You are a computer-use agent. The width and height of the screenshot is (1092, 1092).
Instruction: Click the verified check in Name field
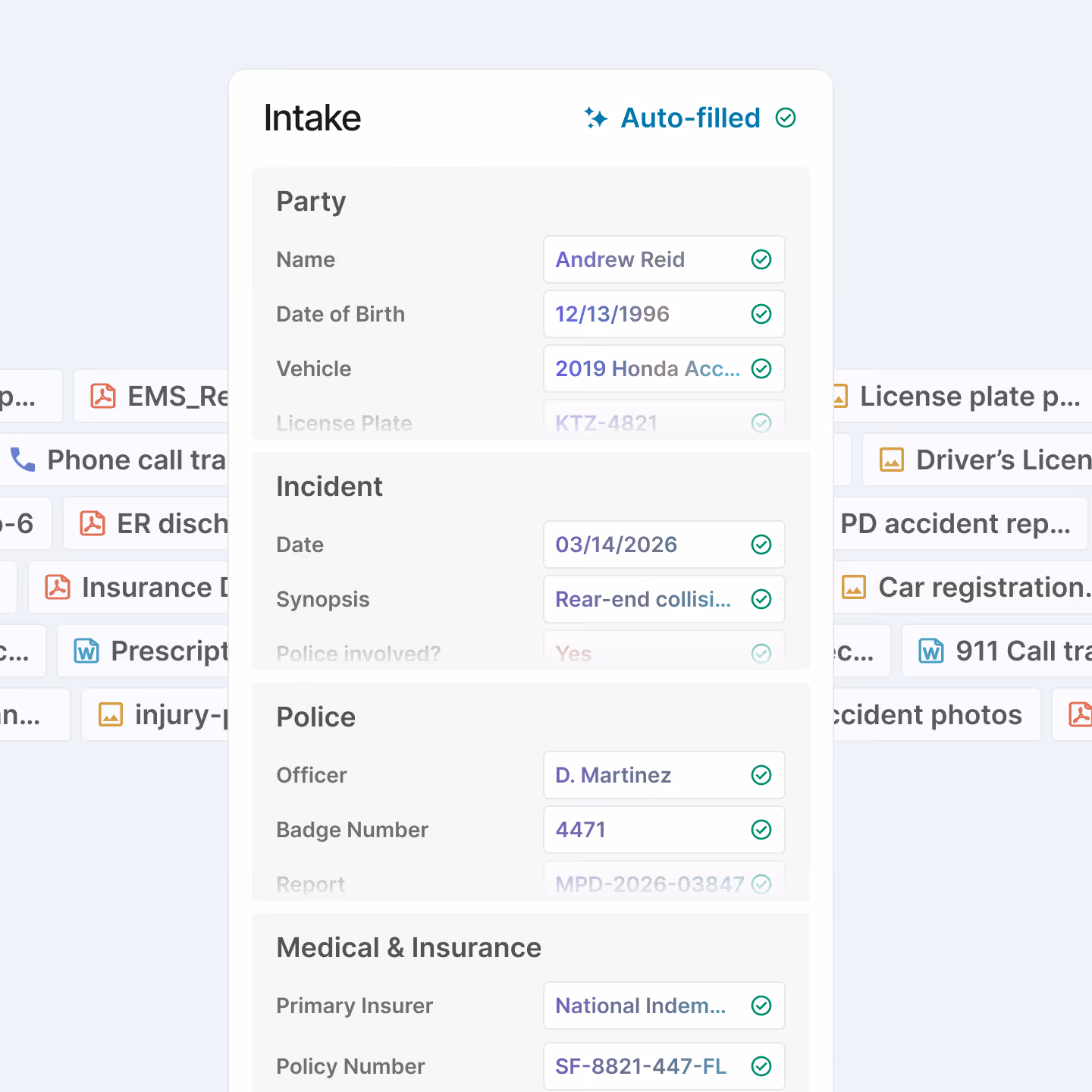click(x=761, y=259)
